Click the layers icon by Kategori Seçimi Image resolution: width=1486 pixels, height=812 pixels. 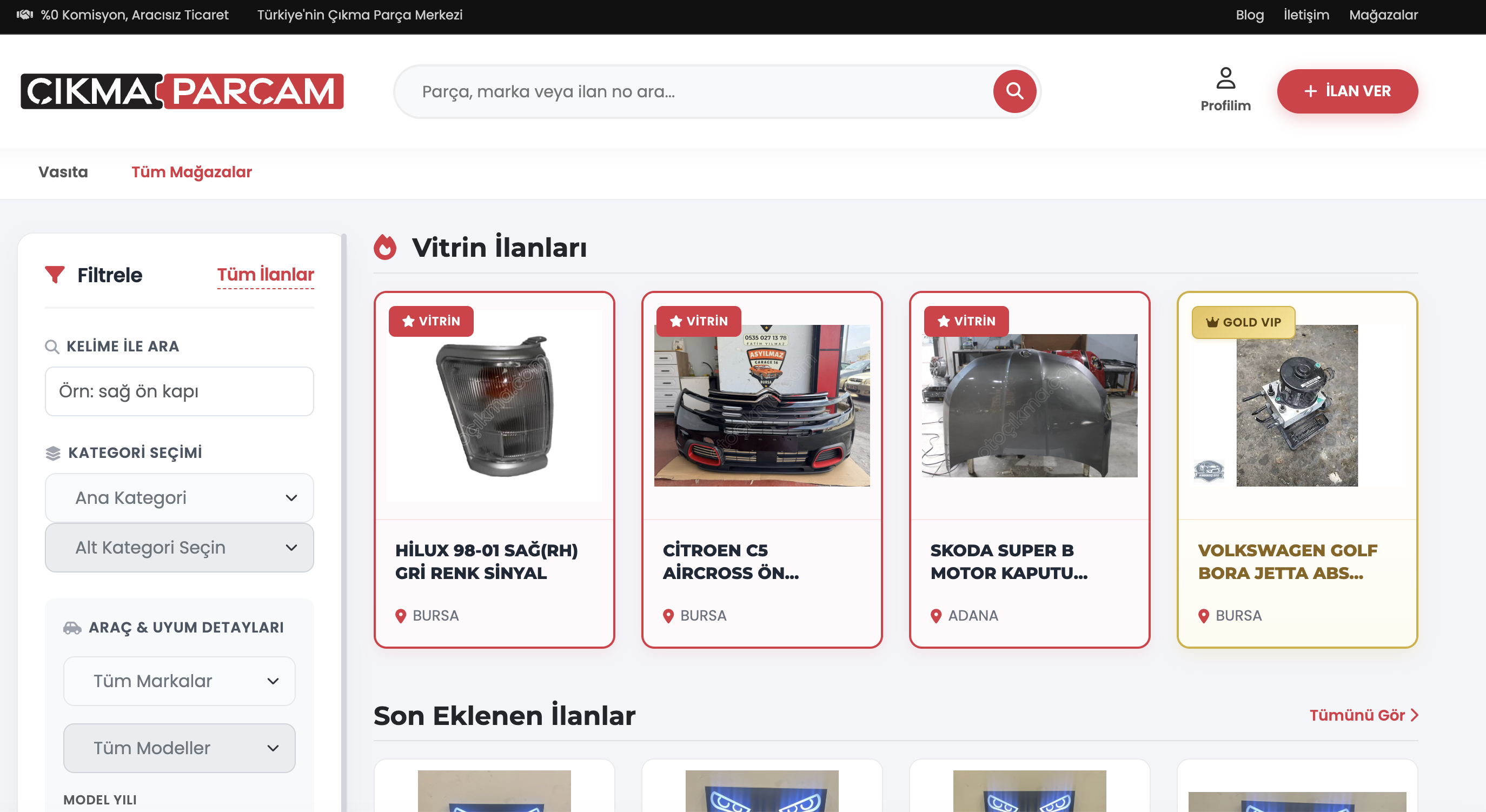52,452
